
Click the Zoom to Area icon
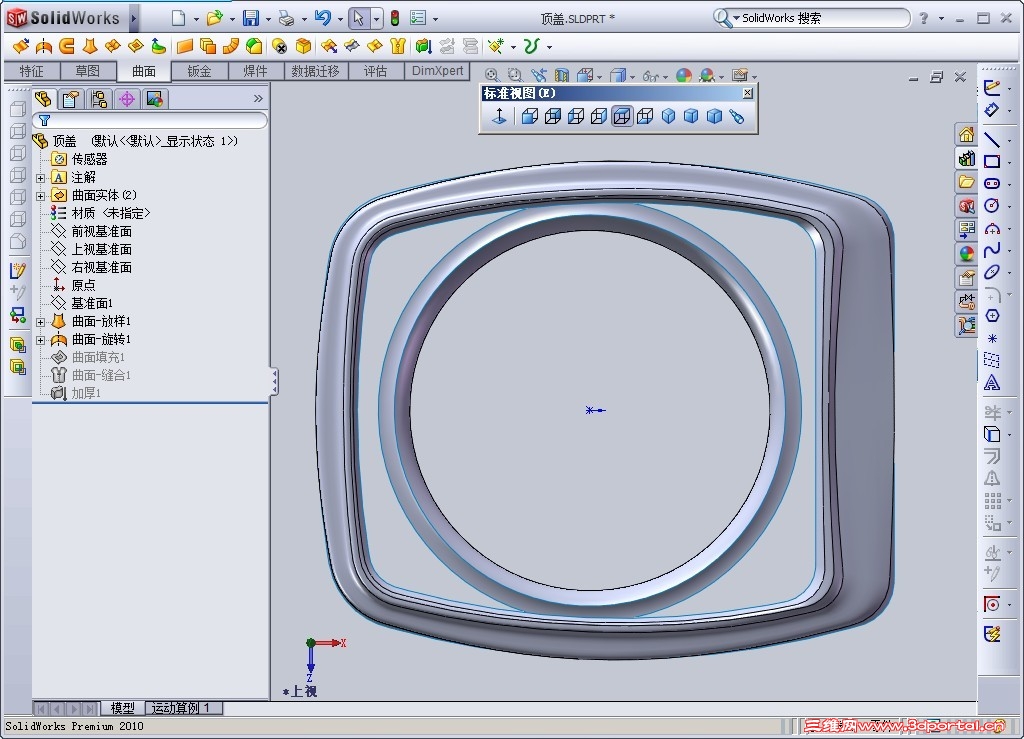pyautogui.click(x=515, y=76)
